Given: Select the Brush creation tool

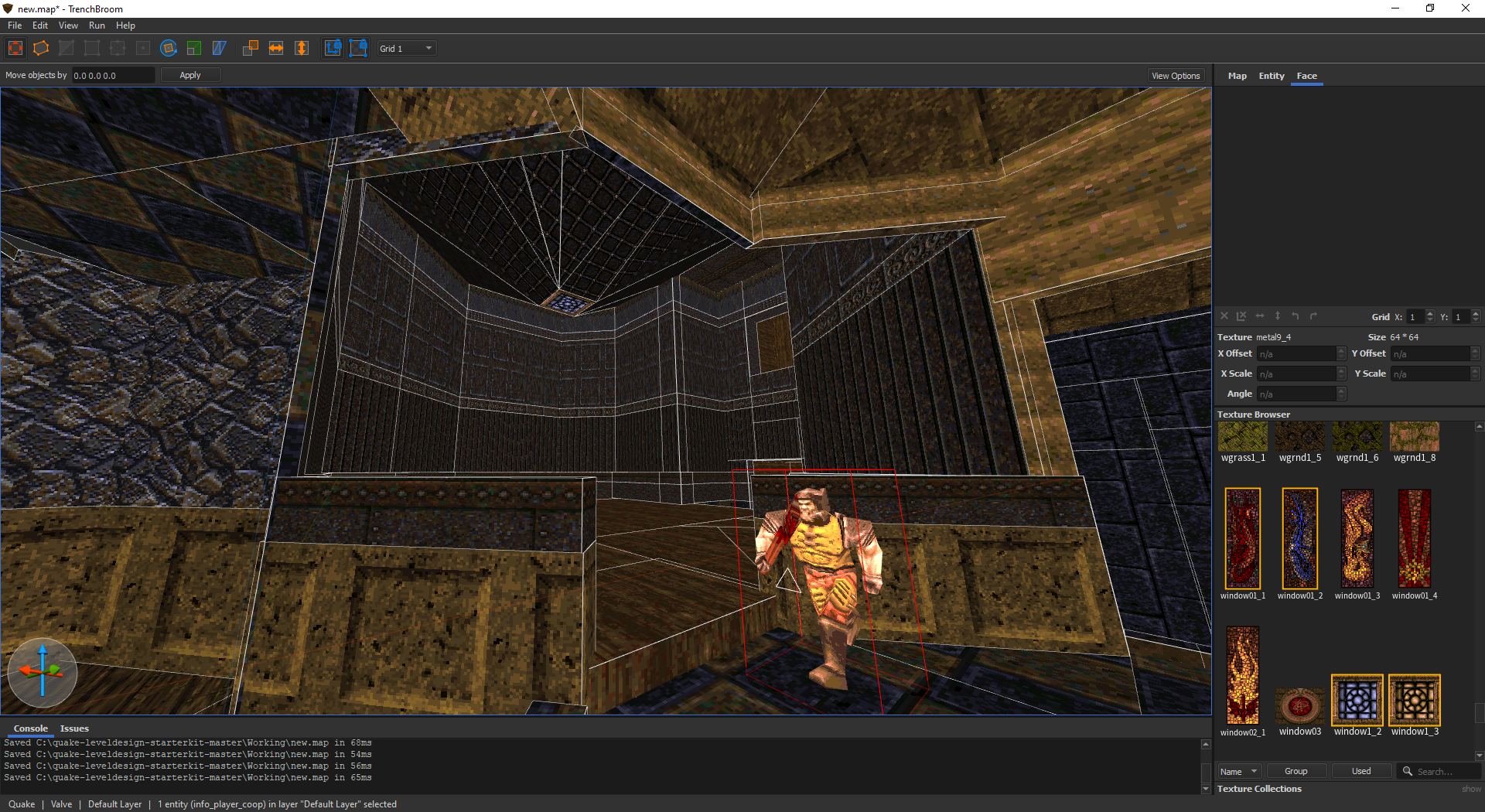Looking at the screenshot, I should 41,48.
